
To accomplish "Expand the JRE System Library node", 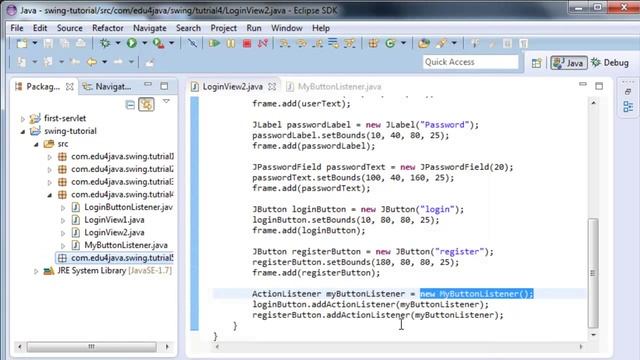I will (x=36, y=271).
